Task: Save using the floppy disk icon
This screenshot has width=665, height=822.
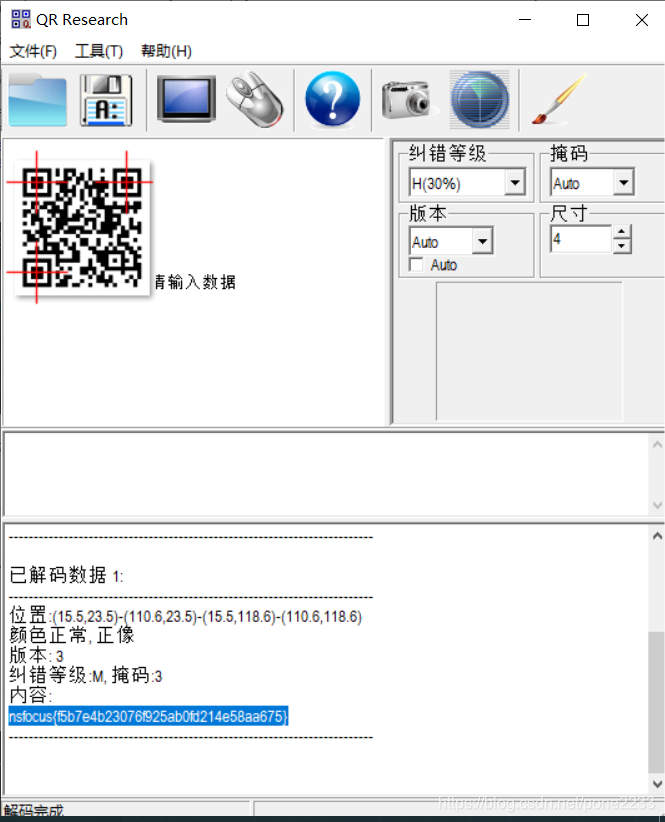Action: click(106, 100)
